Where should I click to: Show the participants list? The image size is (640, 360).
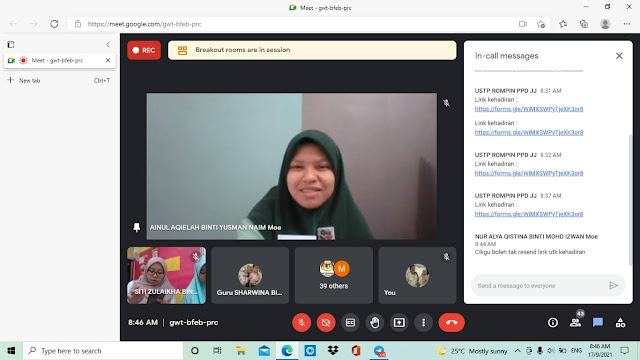576,322
